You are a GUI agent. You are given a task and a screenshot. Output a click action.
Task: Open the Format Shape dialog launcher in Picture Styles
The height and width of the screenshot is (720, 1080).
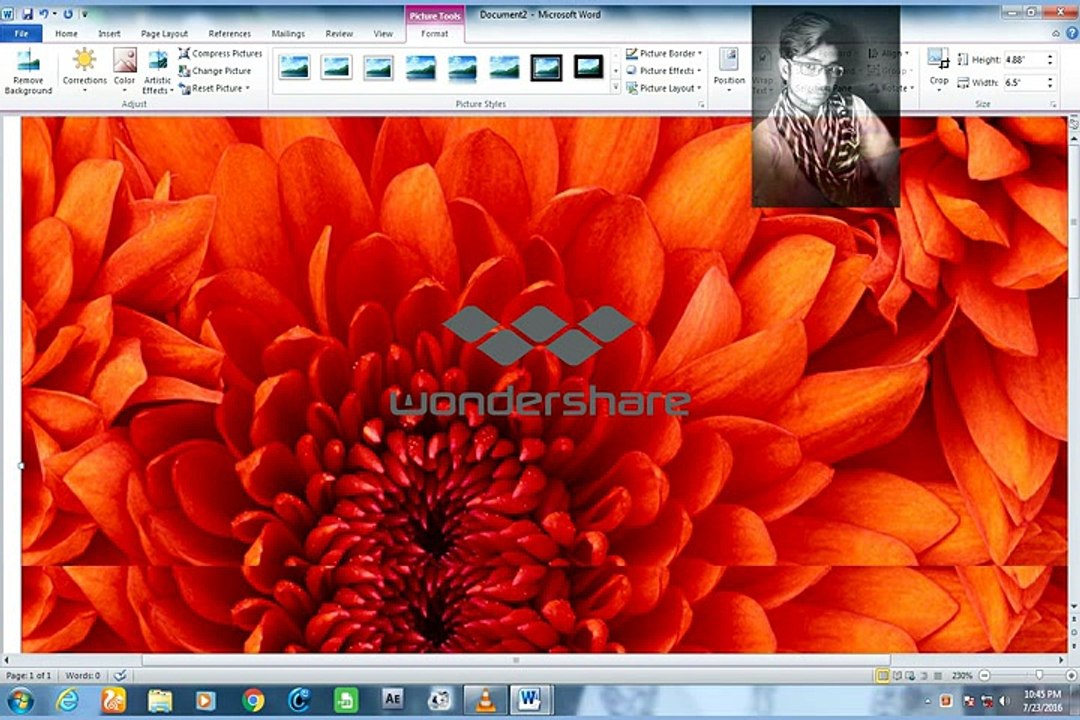[x=702, y=105]
